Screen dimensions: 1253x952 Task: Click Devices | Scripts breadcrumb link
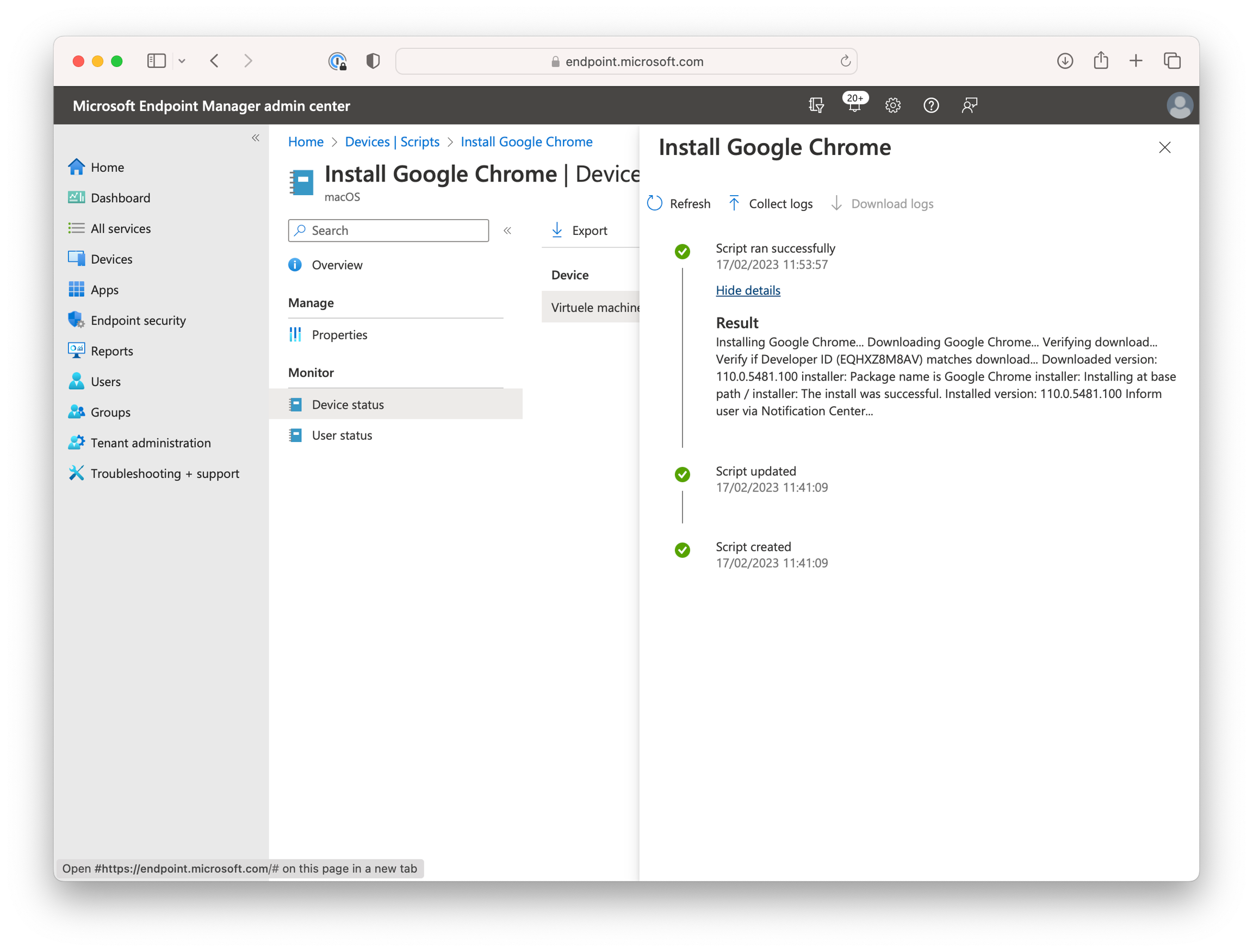(392, 142)
